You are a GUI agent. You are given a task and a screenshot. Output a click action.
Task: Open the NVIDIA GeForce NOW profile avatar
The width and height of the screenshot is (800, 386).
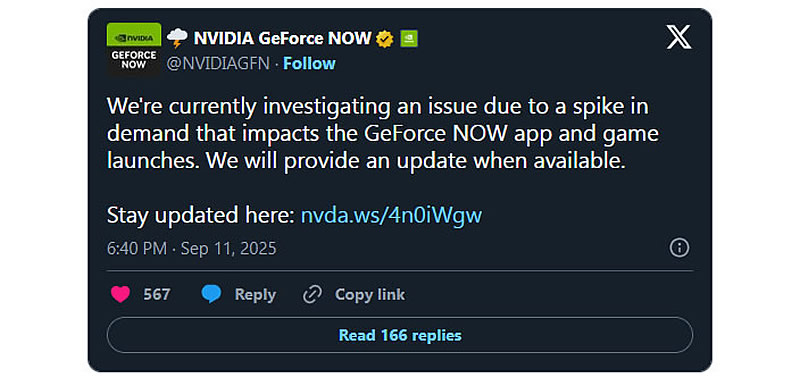coord(134,49)
